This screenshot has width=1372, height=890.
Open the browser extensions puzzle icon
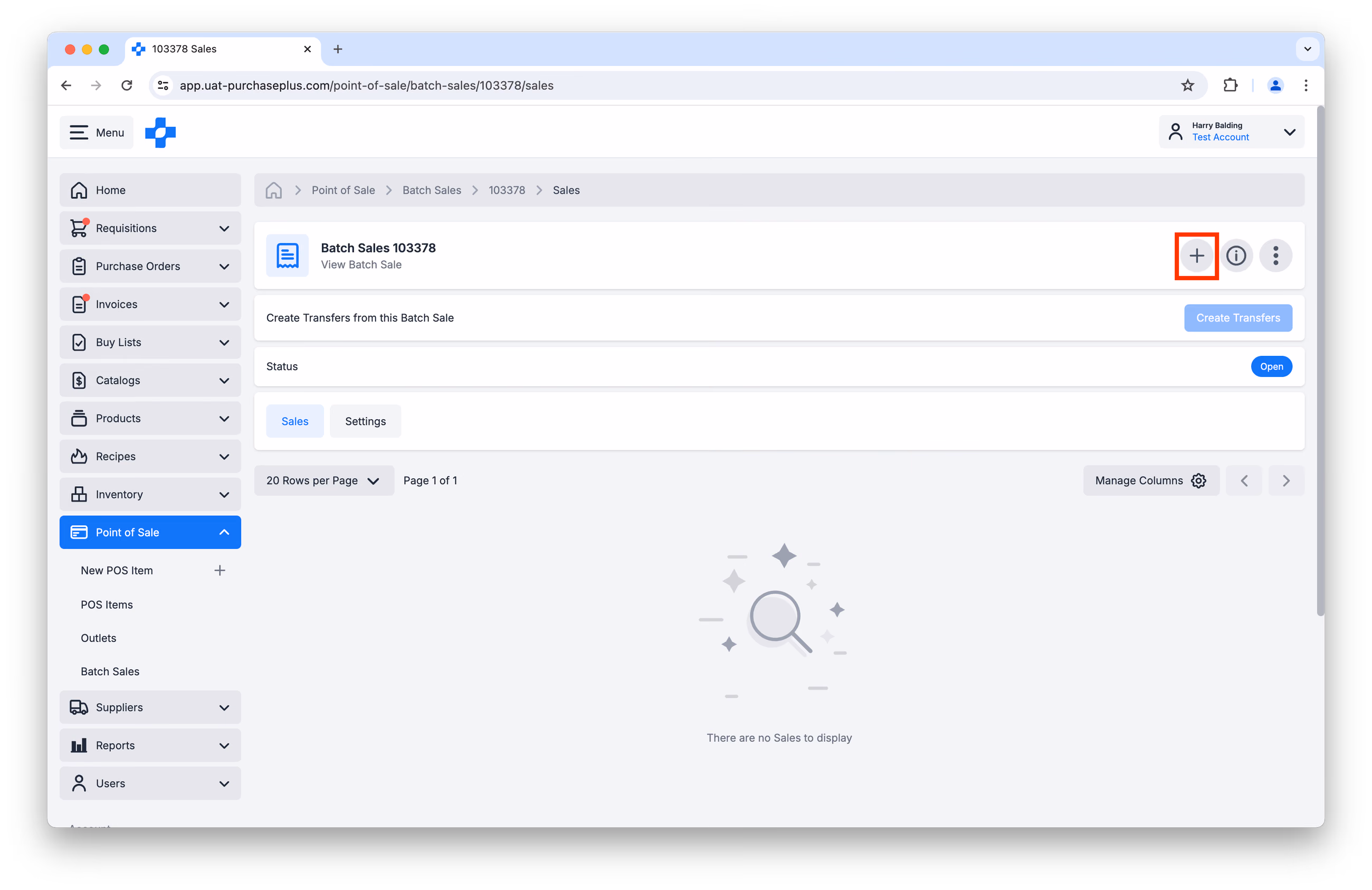click(x=1230, y=86)
